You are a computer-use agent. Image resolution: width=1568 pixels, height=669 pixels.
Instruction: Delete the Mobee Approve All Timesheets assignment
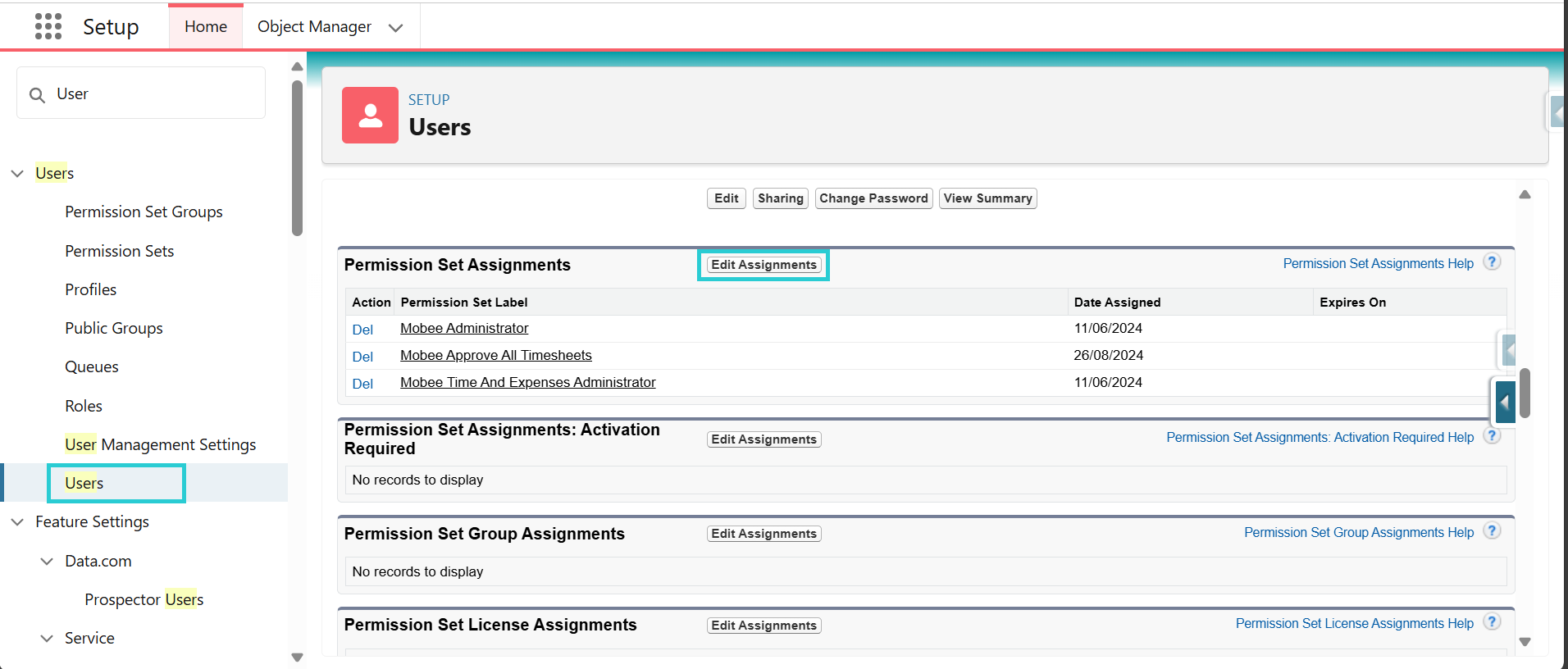coord(362,357)
